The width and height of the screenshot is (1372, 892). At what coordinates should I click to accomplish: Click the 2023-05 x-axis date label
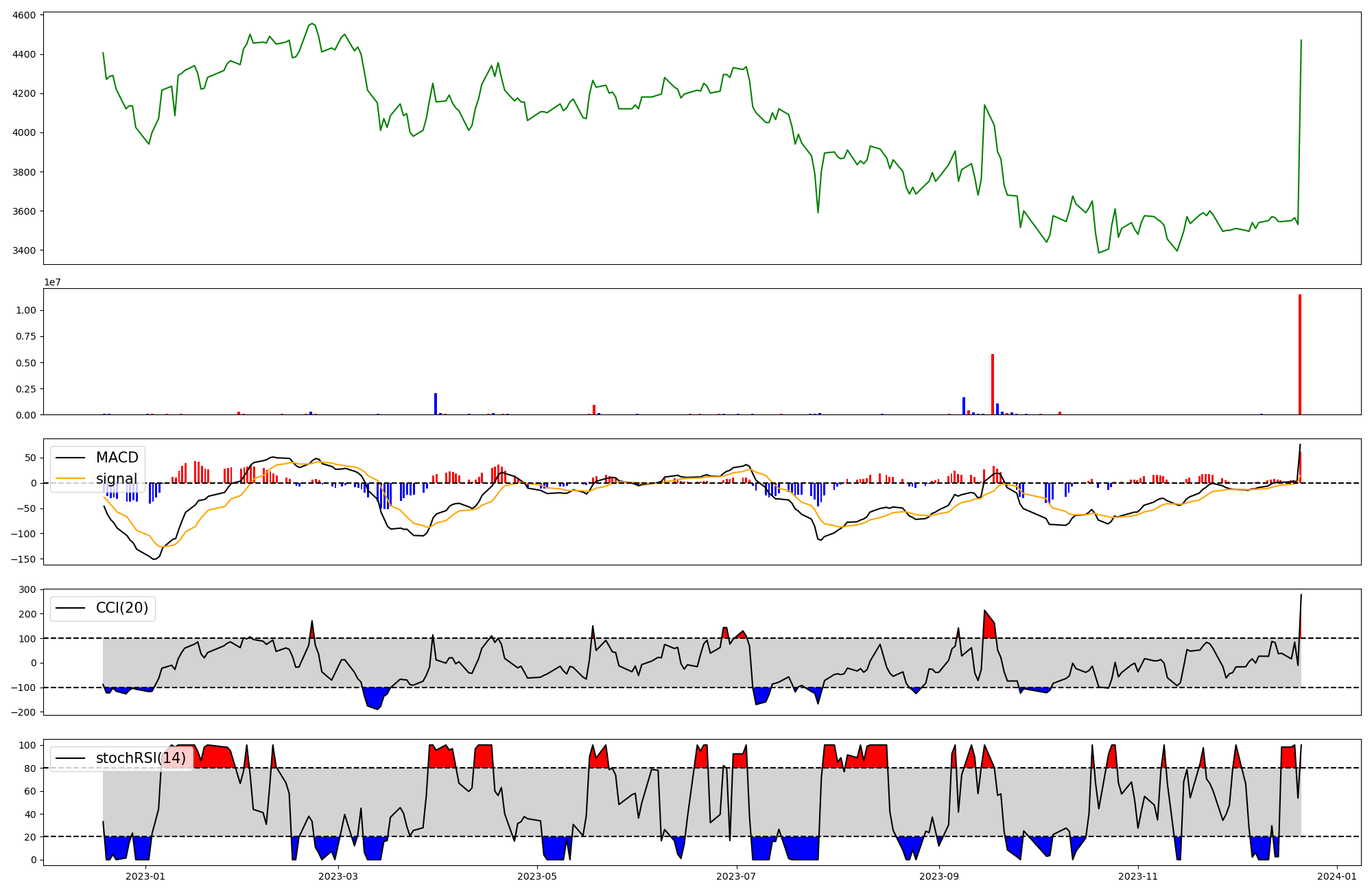click(537, 876)
